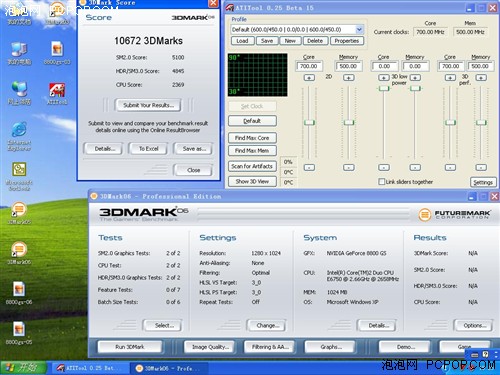Viewport: 500px width, 375px height.
Task: Click the 2D Memory slider handle
Action: [x=349, y=122]
